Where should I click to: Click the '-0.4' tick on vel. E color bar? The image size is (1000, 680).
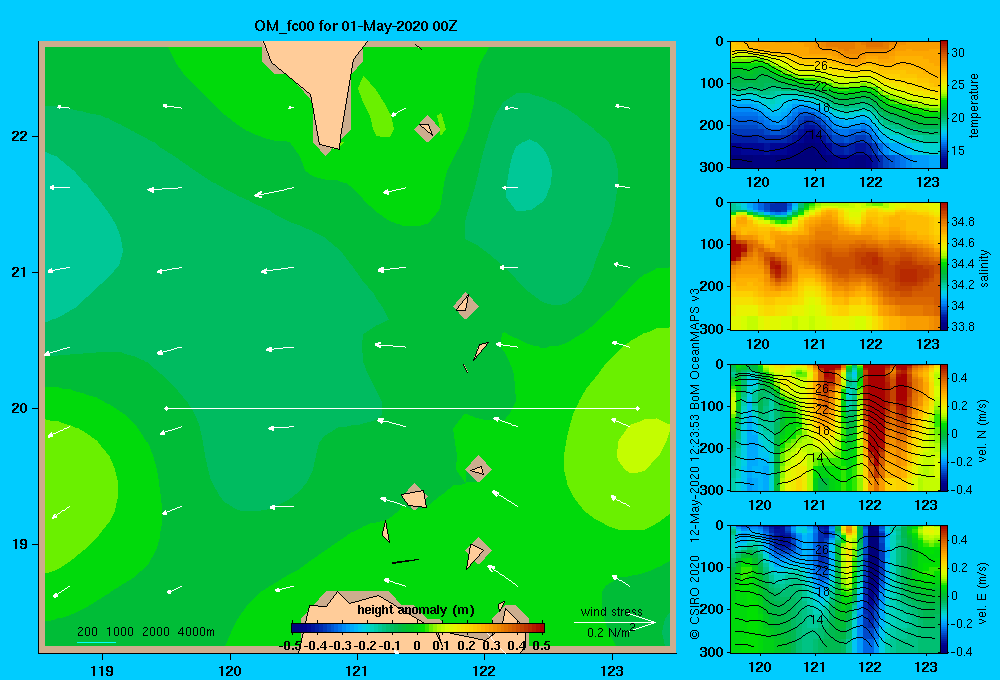(x=962, y=651)
